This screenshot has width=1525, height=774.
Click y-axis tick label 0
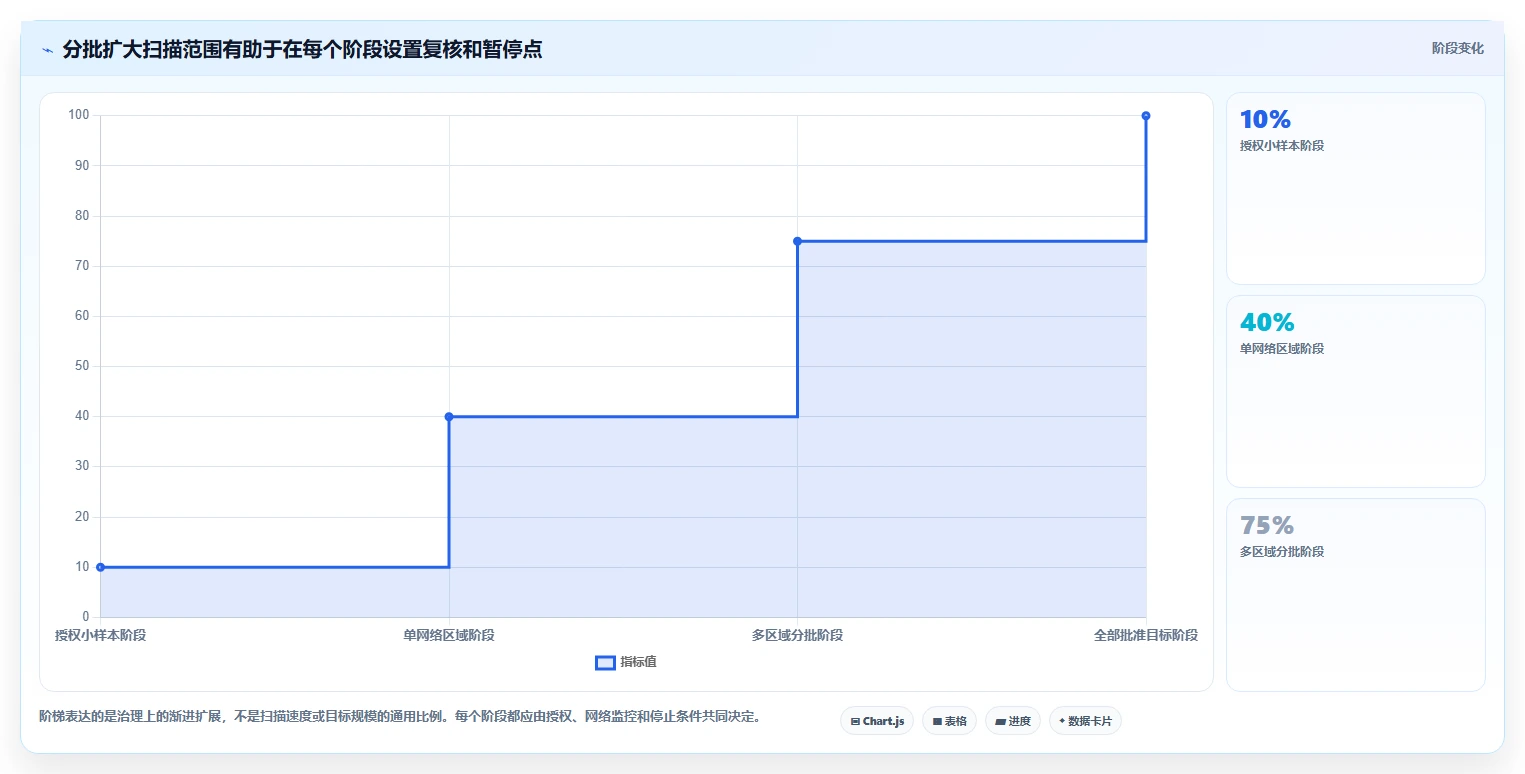[86, 616]
